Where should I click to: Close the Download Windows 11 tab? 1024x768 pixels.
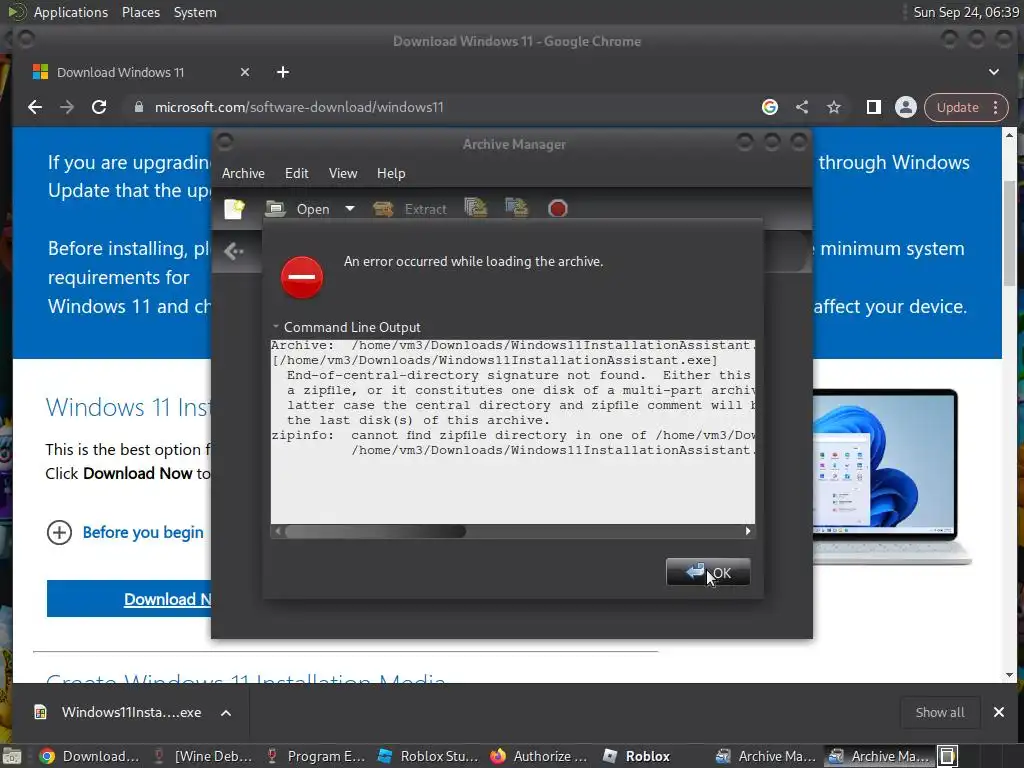[x=245, y=72]
